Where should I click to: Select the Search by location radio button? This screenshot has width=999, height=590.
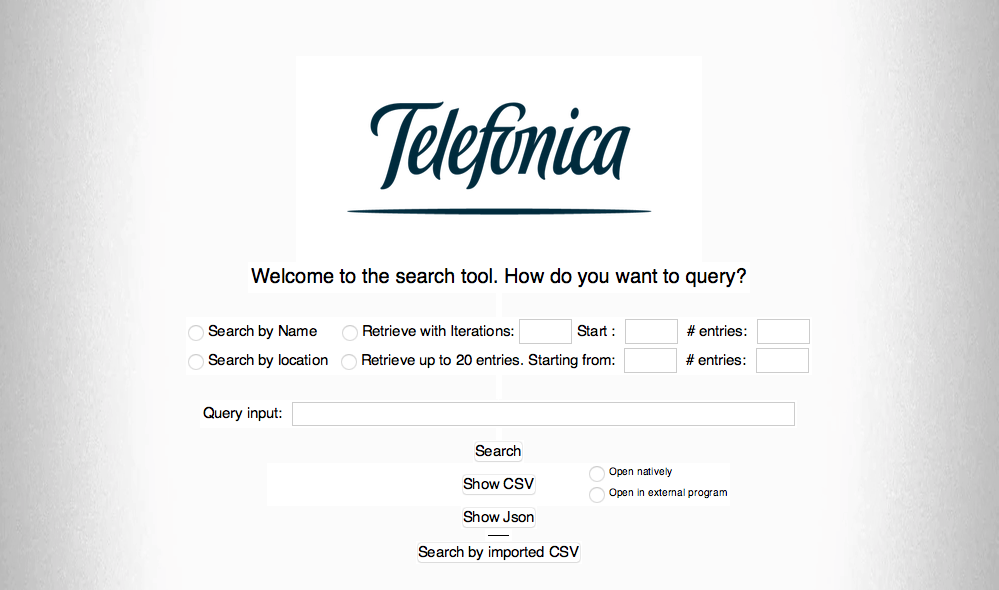coord(196,361)
